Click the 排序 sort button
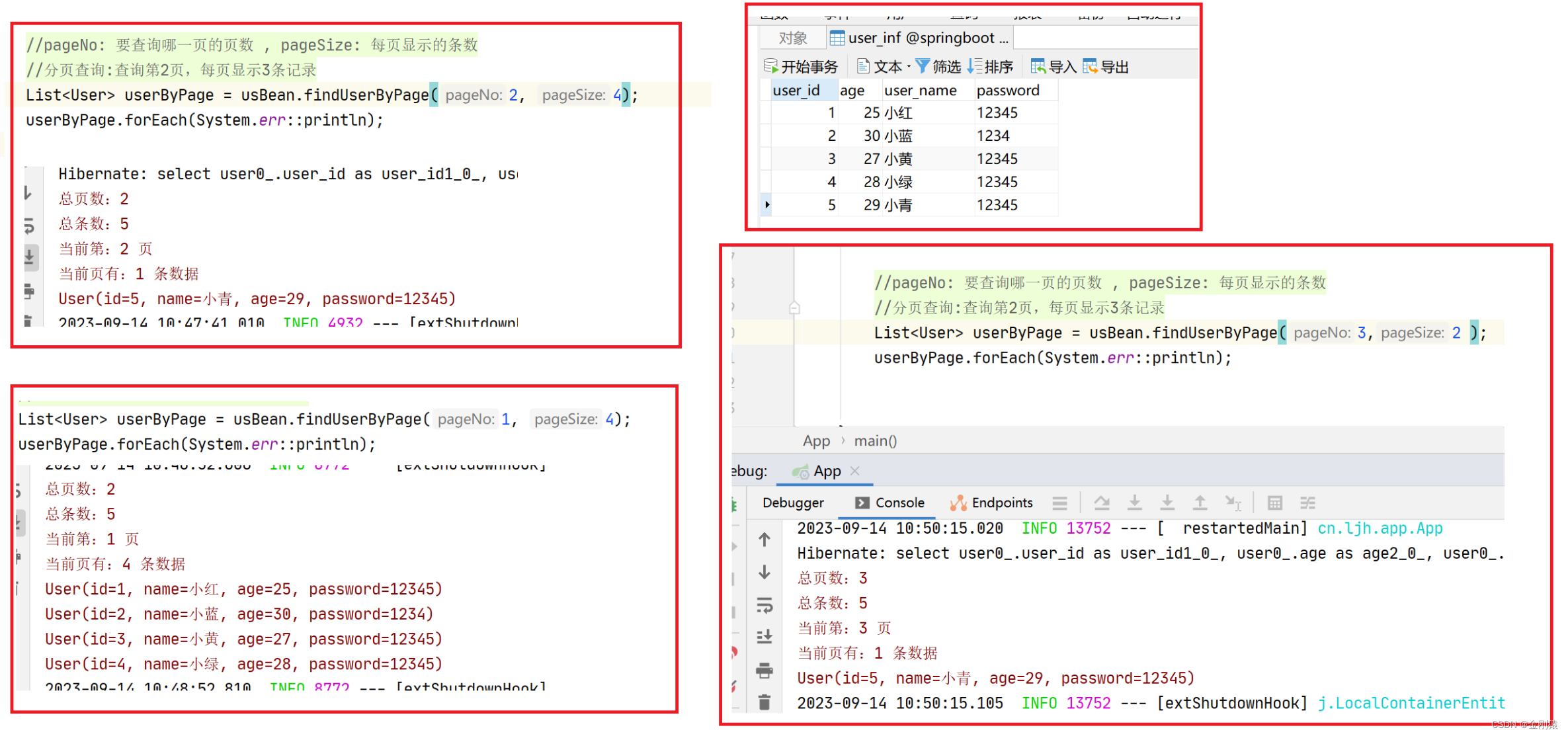This screenshot has width=1568, height=736. pos(990,66)
